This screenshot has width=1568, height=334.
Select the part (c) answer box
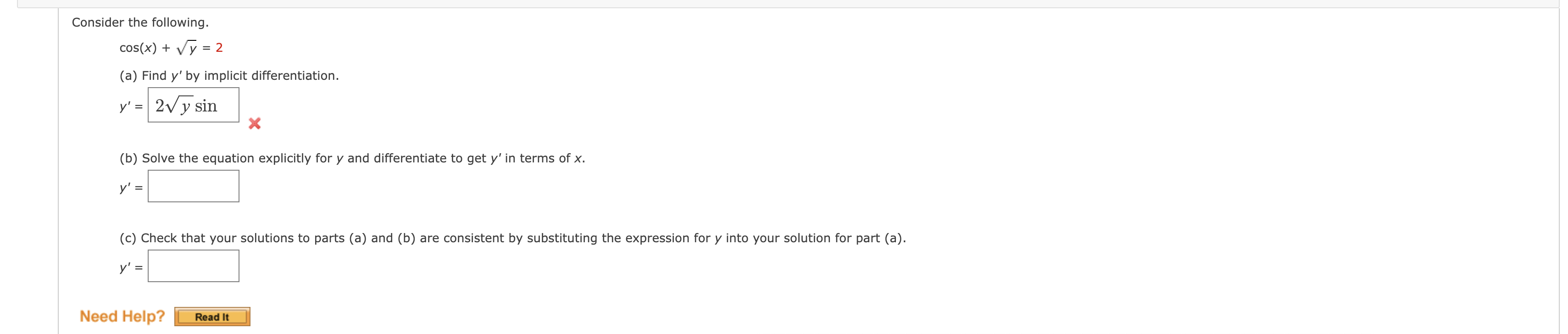tap(193, 265)
